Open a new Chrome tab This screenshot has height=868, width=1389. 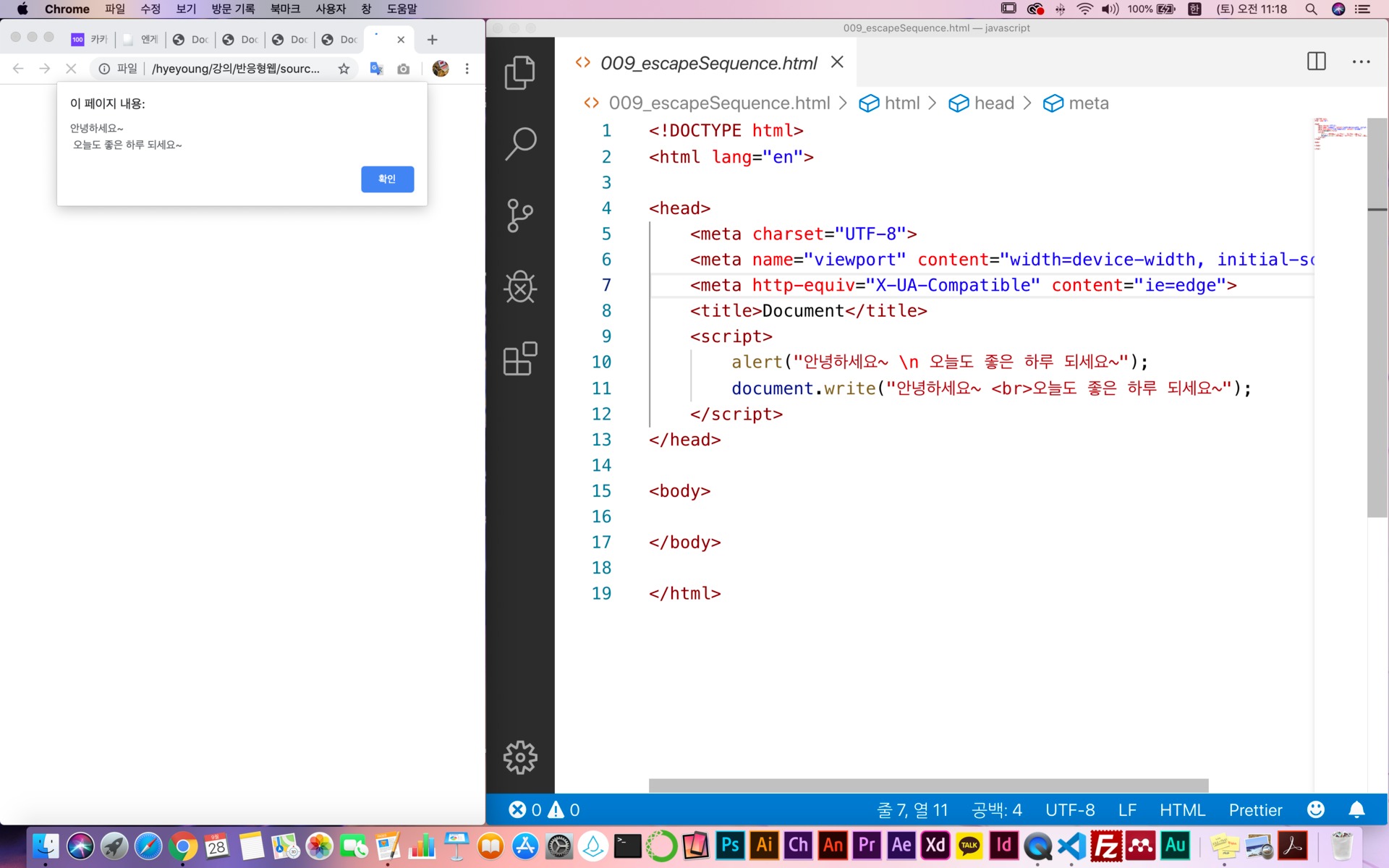[432, 40]
